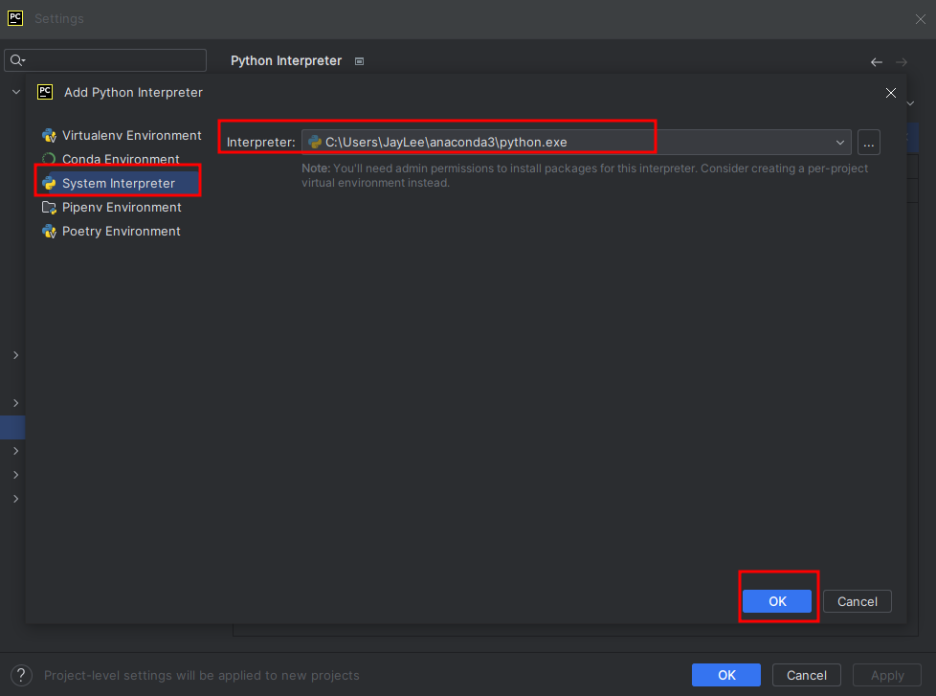Click the Python Interpreter heading in Settings
Screen dimensions: 936x696
pos(286,61)
